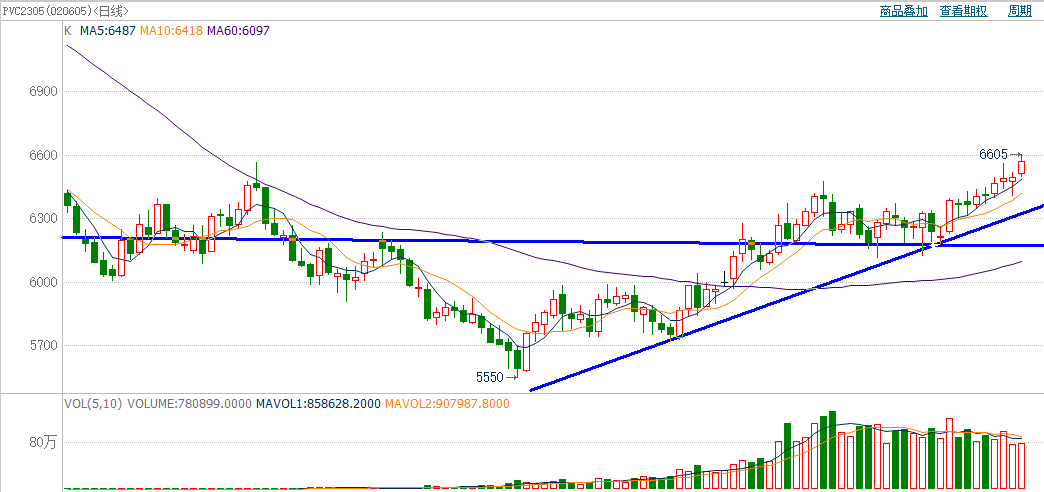Click the MA5:6487 indicator label
Viewport: 1044px width, 492px height.
point(109,31)
